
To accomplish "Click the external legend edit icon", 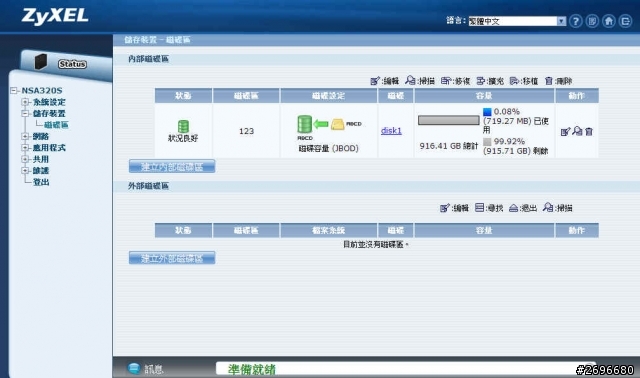I will (445, 208).
